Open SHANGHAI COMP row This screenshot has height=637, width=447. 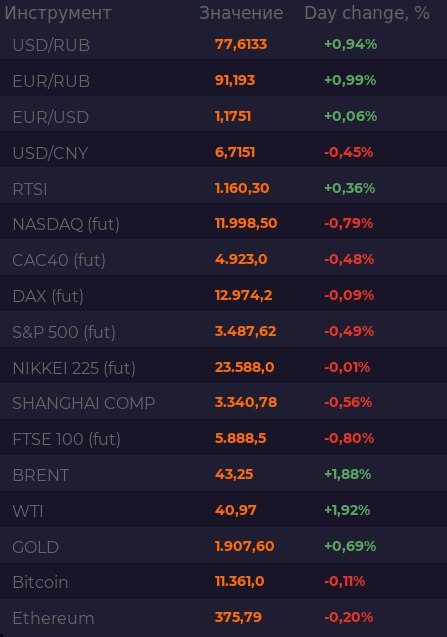tap(224, 403)
